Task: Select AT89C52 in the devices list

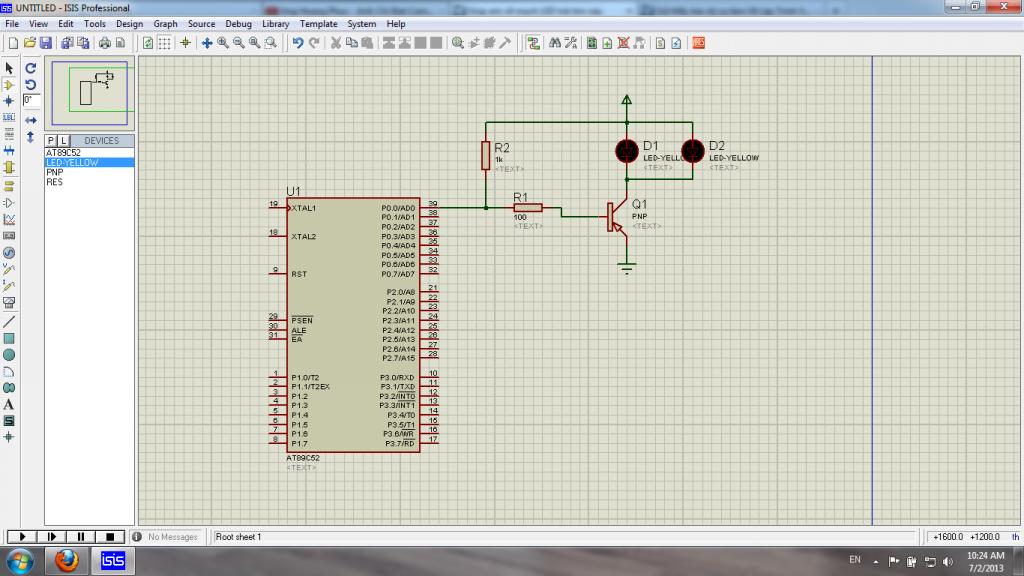Action: [x=63, y=152]
